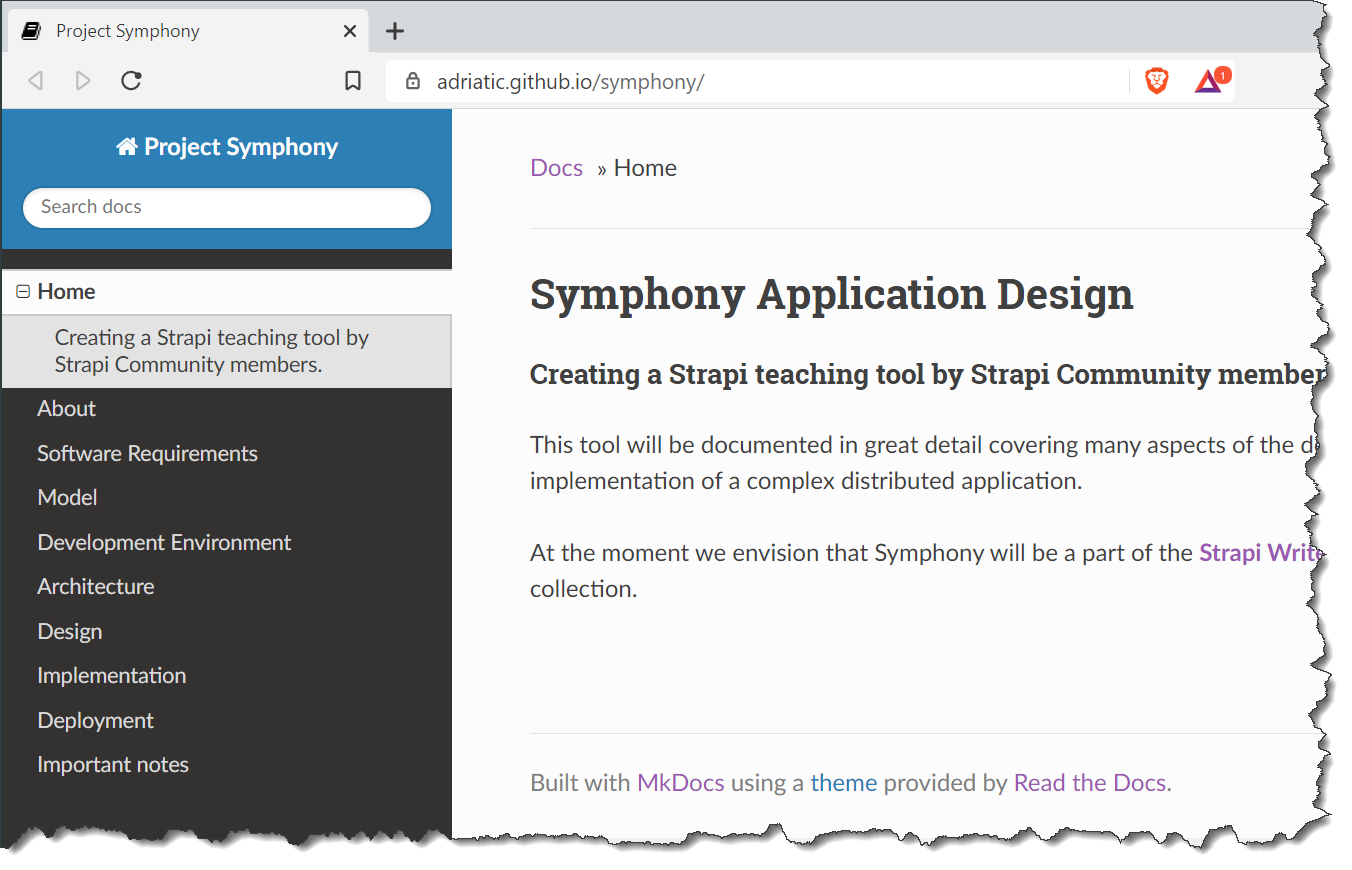1352x870 pixels.
Task: Collapse the Home navigation section
Action: pyautogui.click(x=23, y=292)
